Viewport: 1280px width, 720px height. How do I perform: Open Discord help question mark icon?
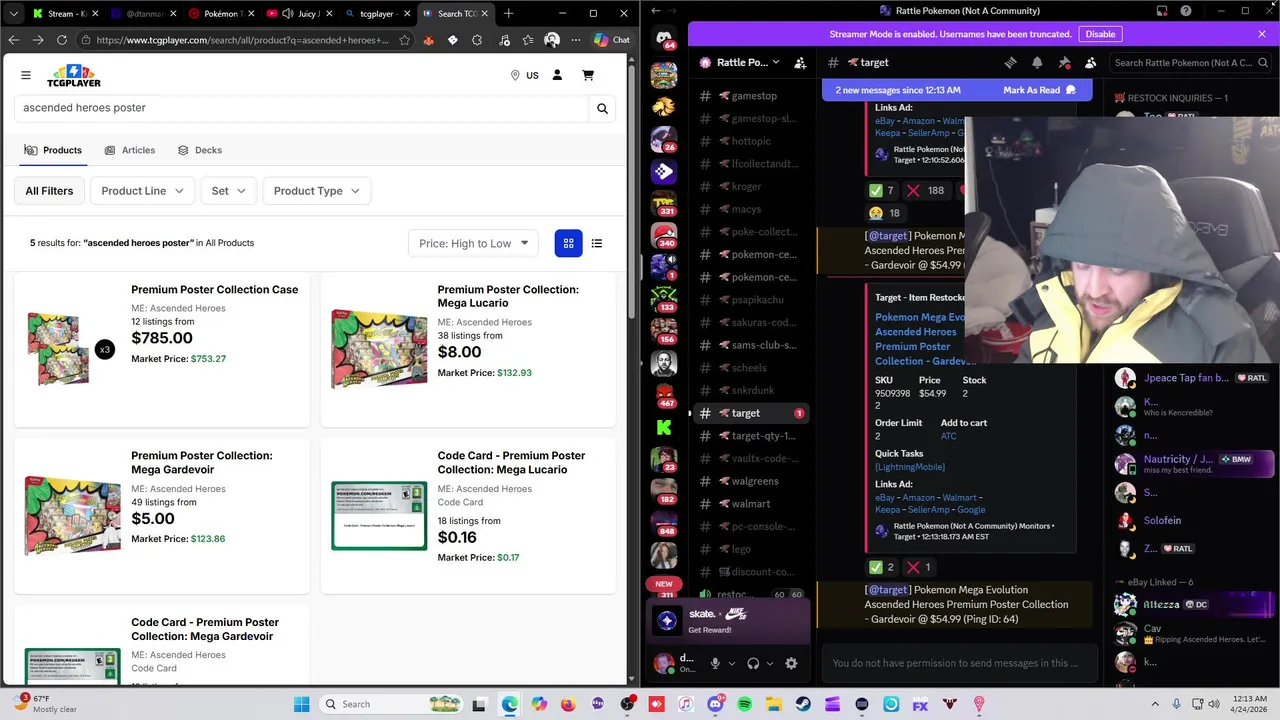point(1185,11)
